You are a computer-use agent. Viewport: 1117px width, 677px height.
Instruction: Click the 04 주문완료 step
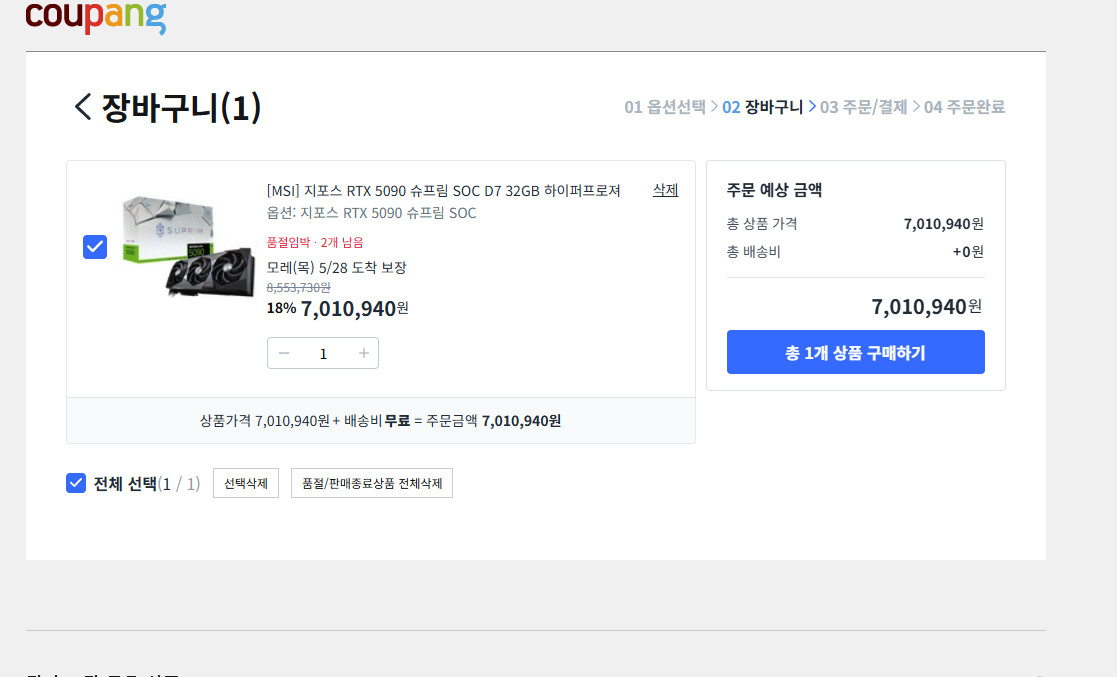tap(964, 107)
